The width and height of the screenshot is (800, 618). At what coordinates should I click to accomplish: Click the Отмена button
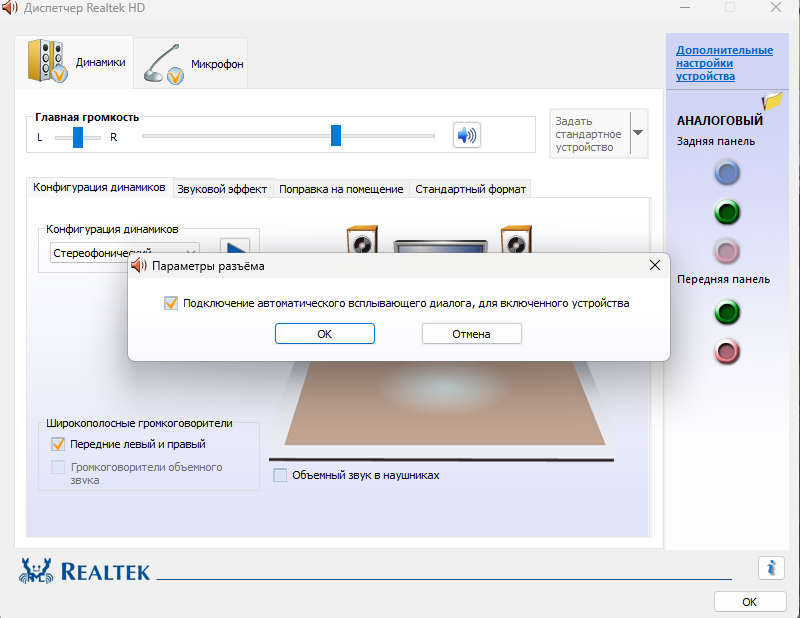[x=471, y=334]
